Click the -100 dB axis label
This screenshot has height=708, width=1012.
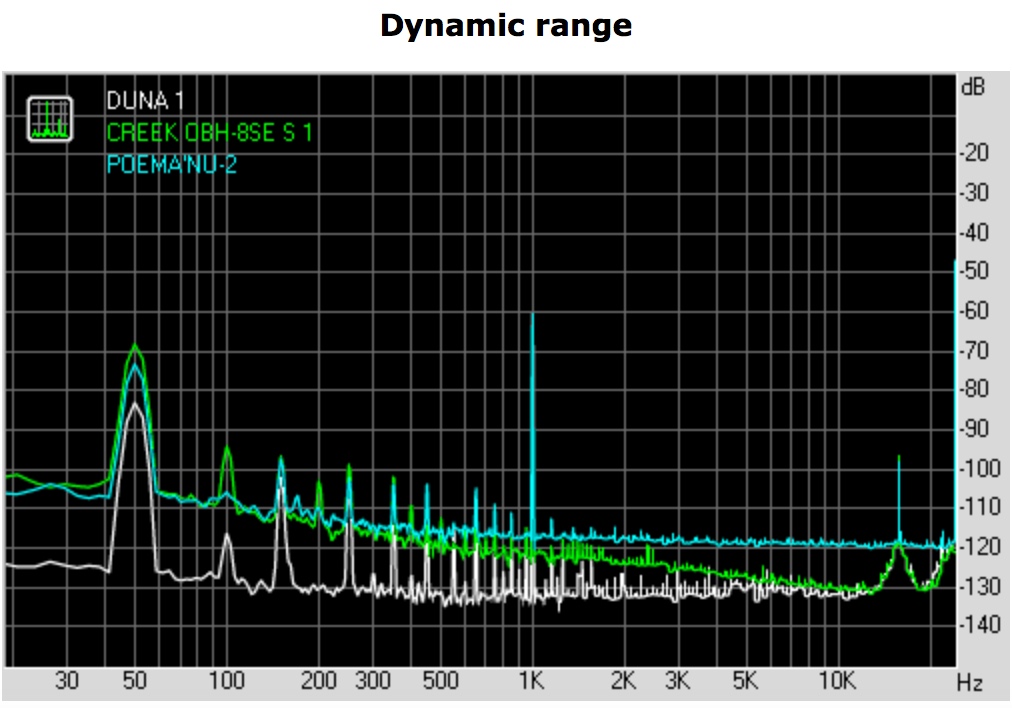[974, 469]
